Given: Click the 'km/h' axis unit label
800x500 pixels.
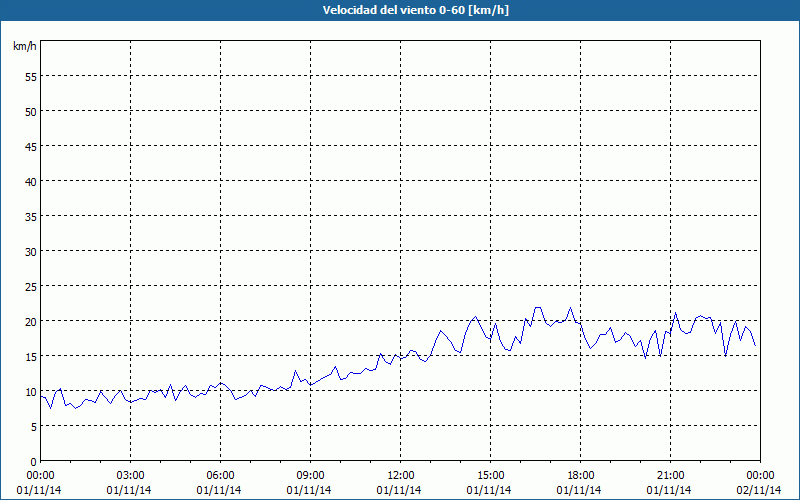Looking at the screenshot, I should (x=25, y=46).
